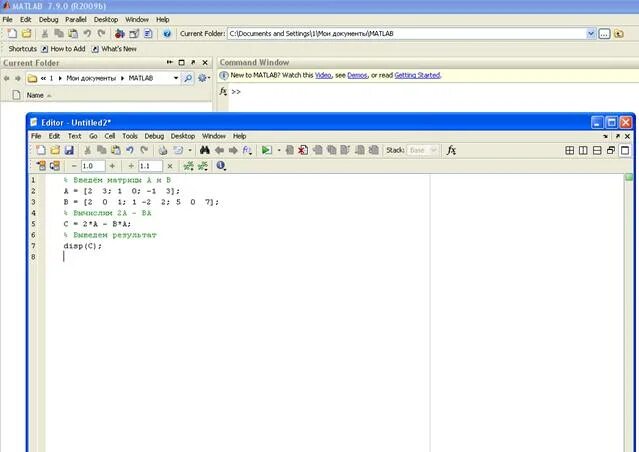Image resolution: width=639 pixels, height=452 pixels.
Task: Click the fx function browser icon in Editor
Action: click(451, 150)
